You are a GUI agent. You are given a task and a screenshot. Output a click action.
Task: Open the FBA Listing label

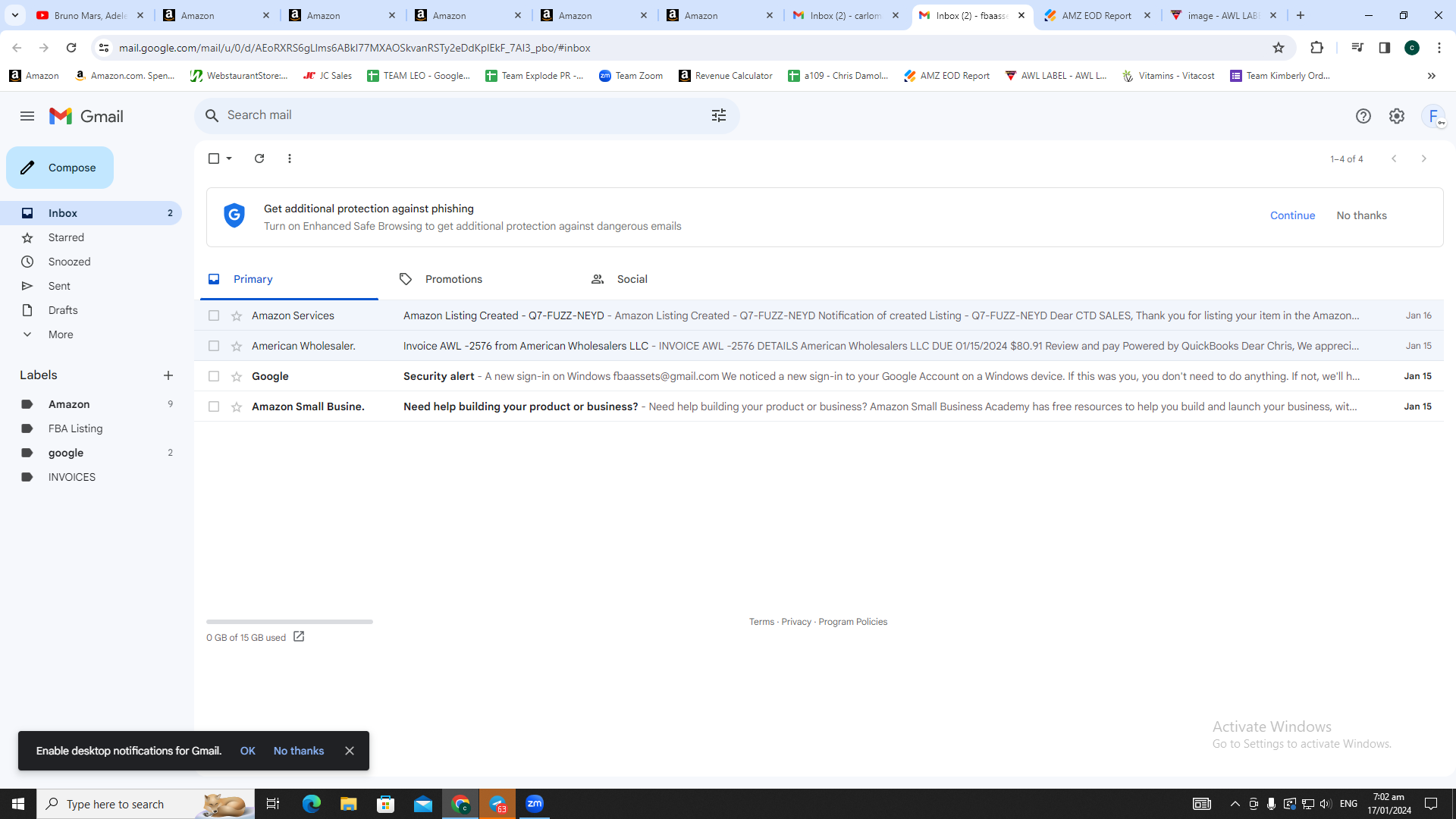tap(91, 428)
